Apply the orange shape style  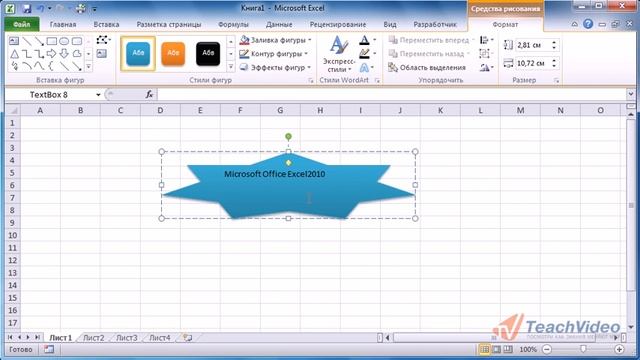pos(173,53)
